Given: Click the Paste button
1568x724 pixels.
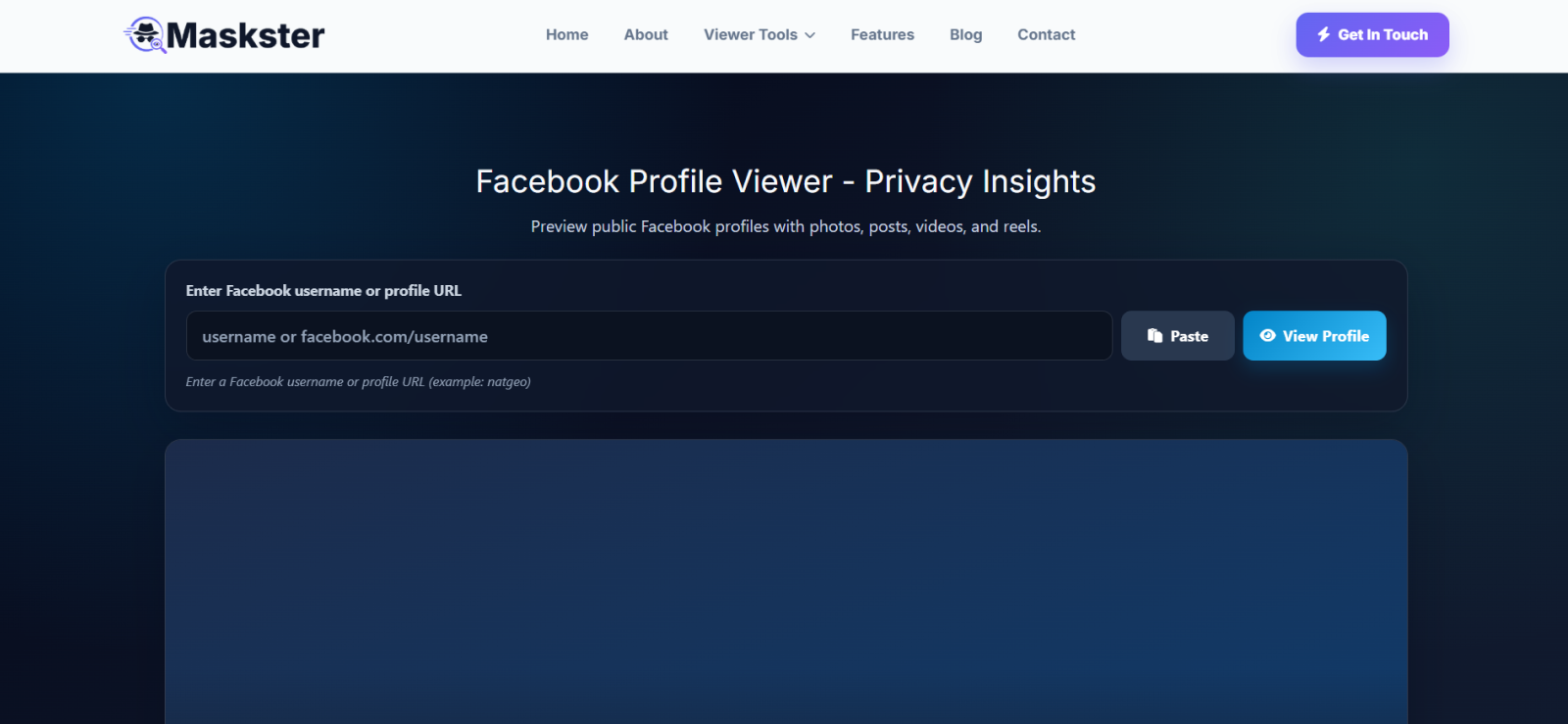Looking at the screenshot, I should [1178, 336].
